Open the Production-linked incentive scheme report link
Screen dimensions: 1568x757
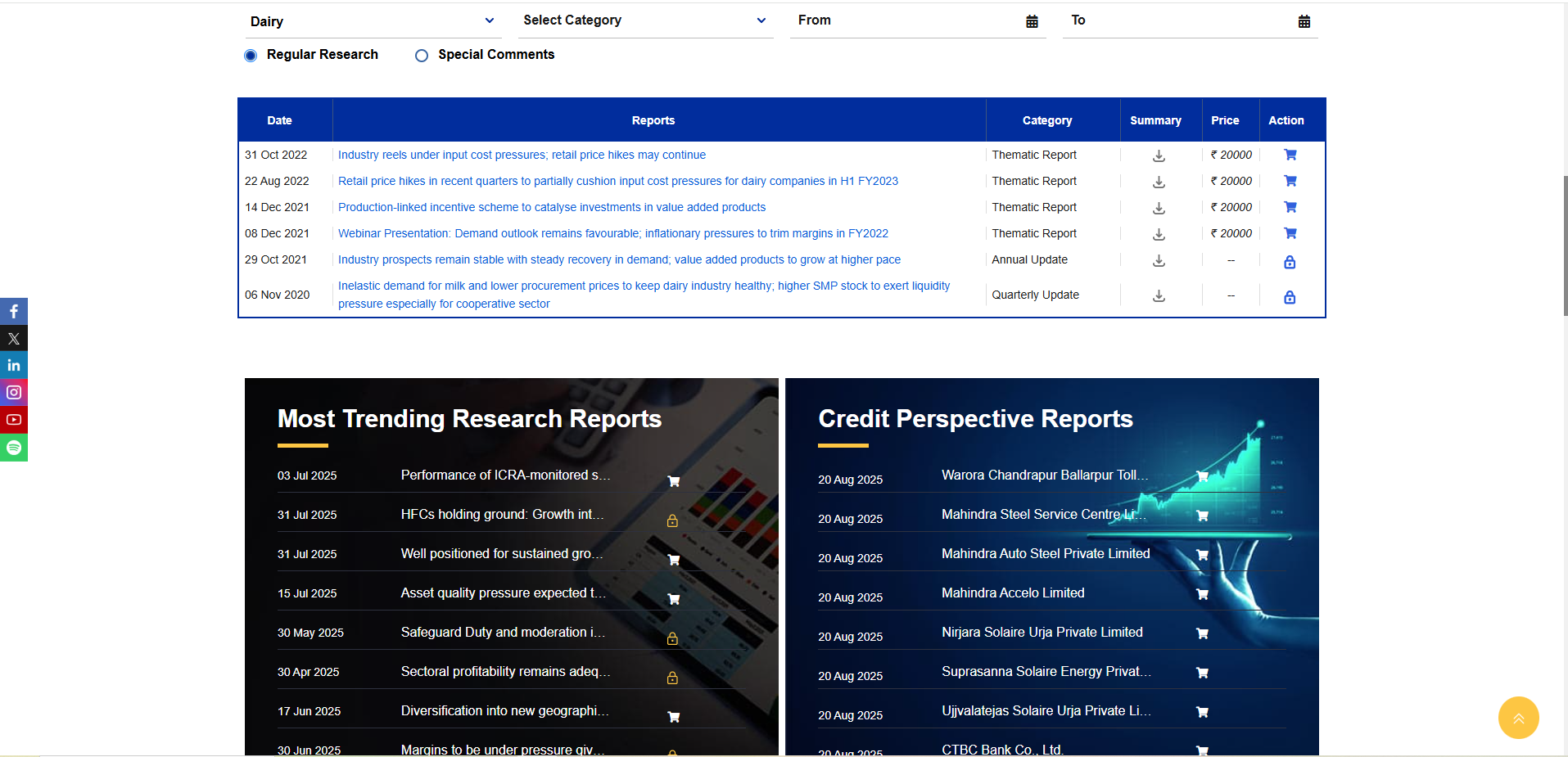click(x=551, y=207)
